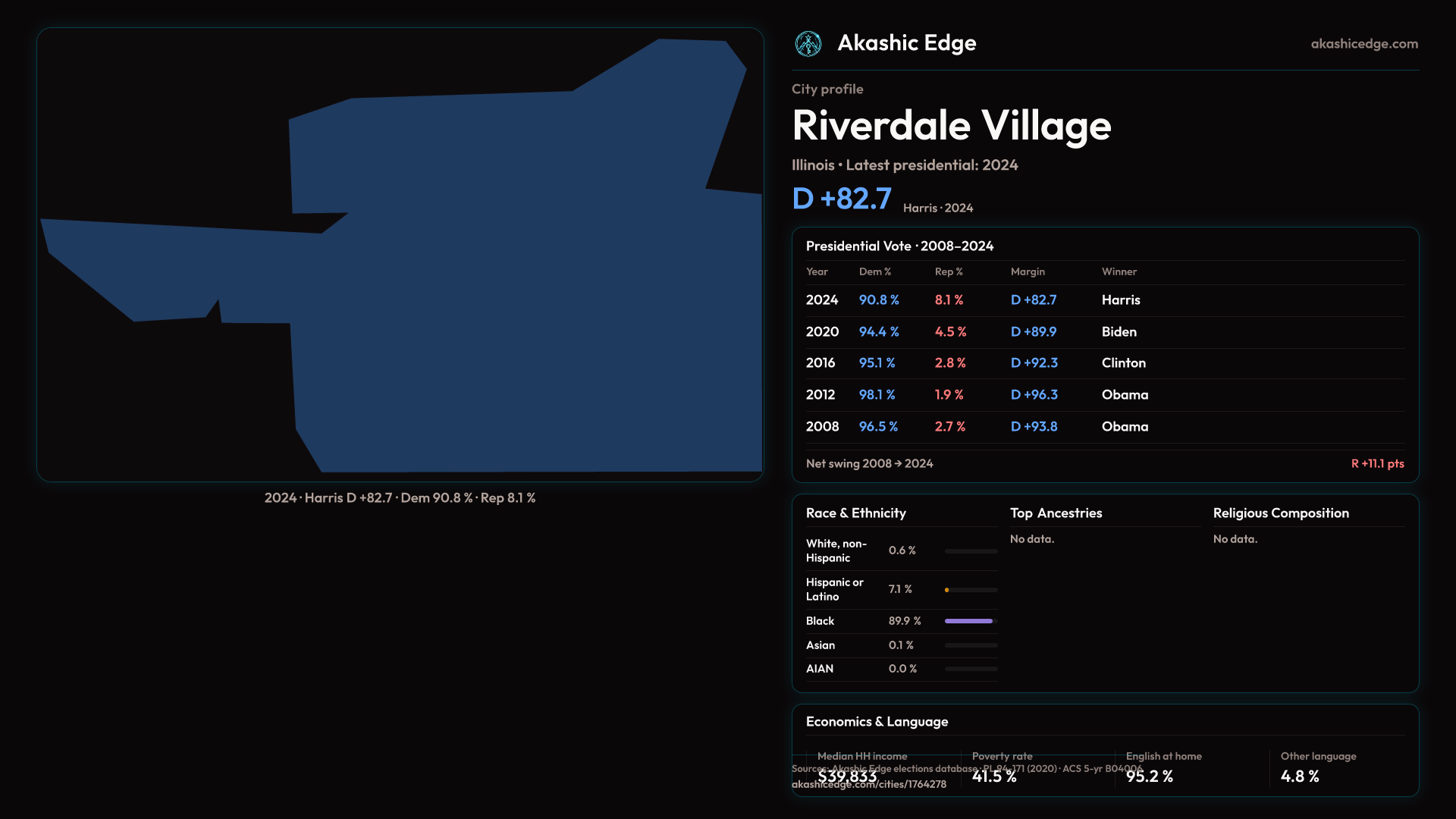Viewport: 1456px width, 819px height.
Task: Click the Top Ancestries heading
Action: [x=1056, y=513]
